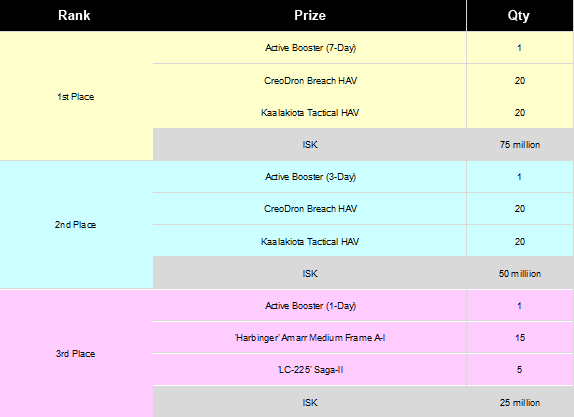Screen dimensions: 574x417
Task: Select the quantity 15 cell
Action: point(520,338)
